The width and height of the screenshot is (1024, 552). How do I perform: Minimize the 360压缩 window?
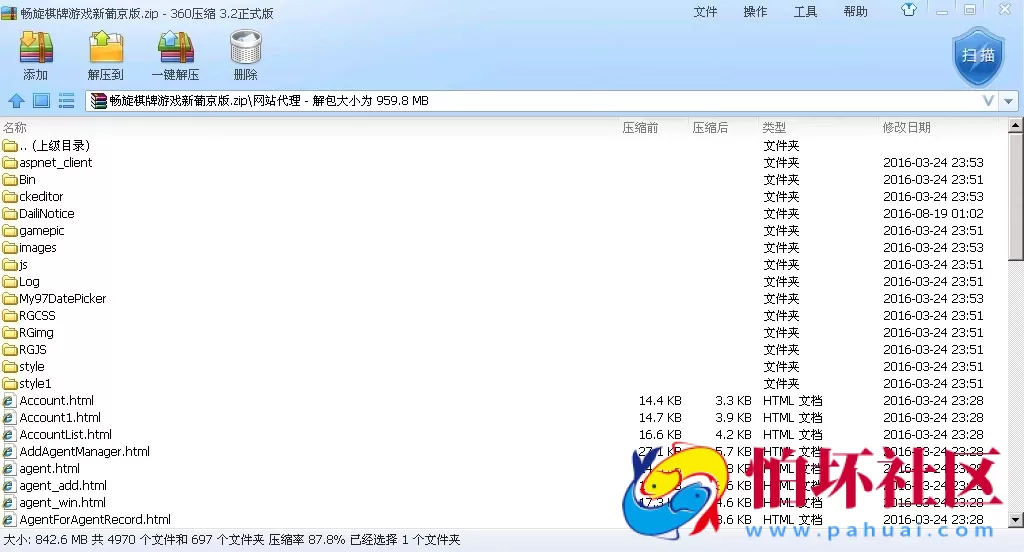pyautogui.click(x=942, y=10)
